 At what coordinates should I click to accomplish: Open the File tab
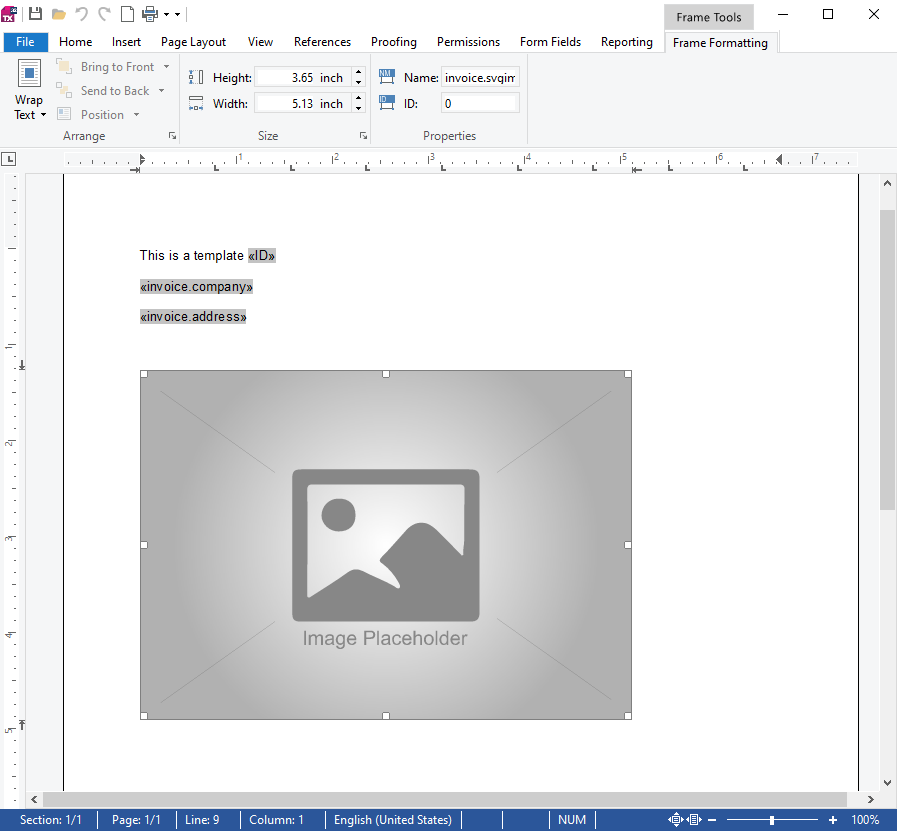coord(25,42)
